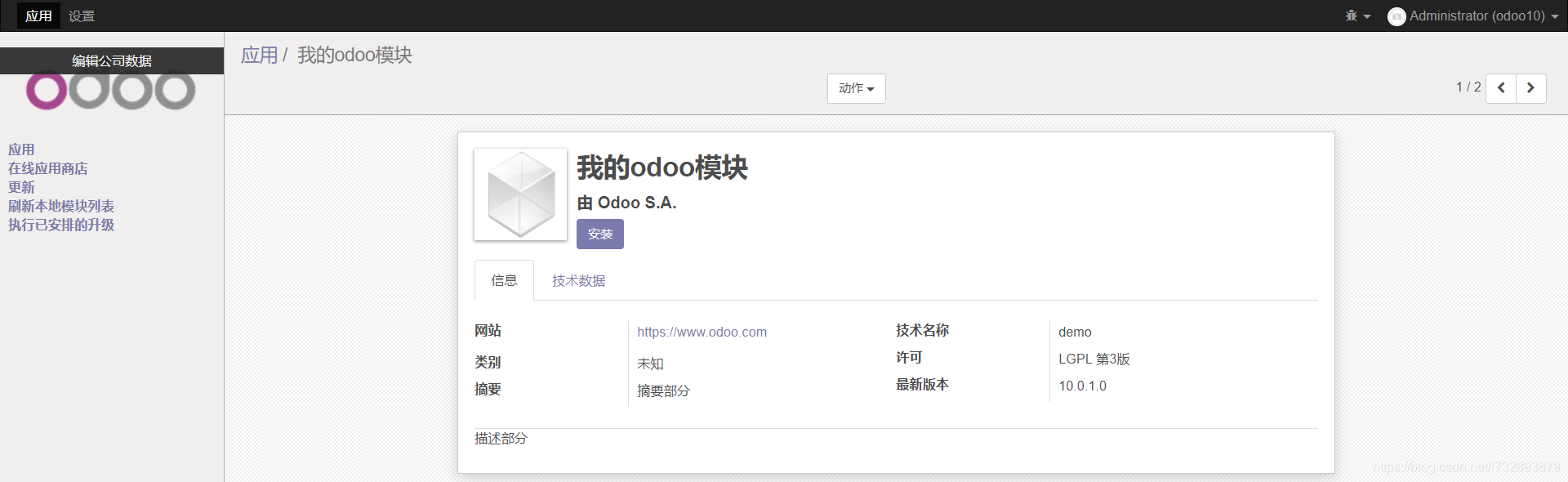This screenshot has width=1568, height=482.
Task: Click the category value 未知
Action: click(650, 364)
